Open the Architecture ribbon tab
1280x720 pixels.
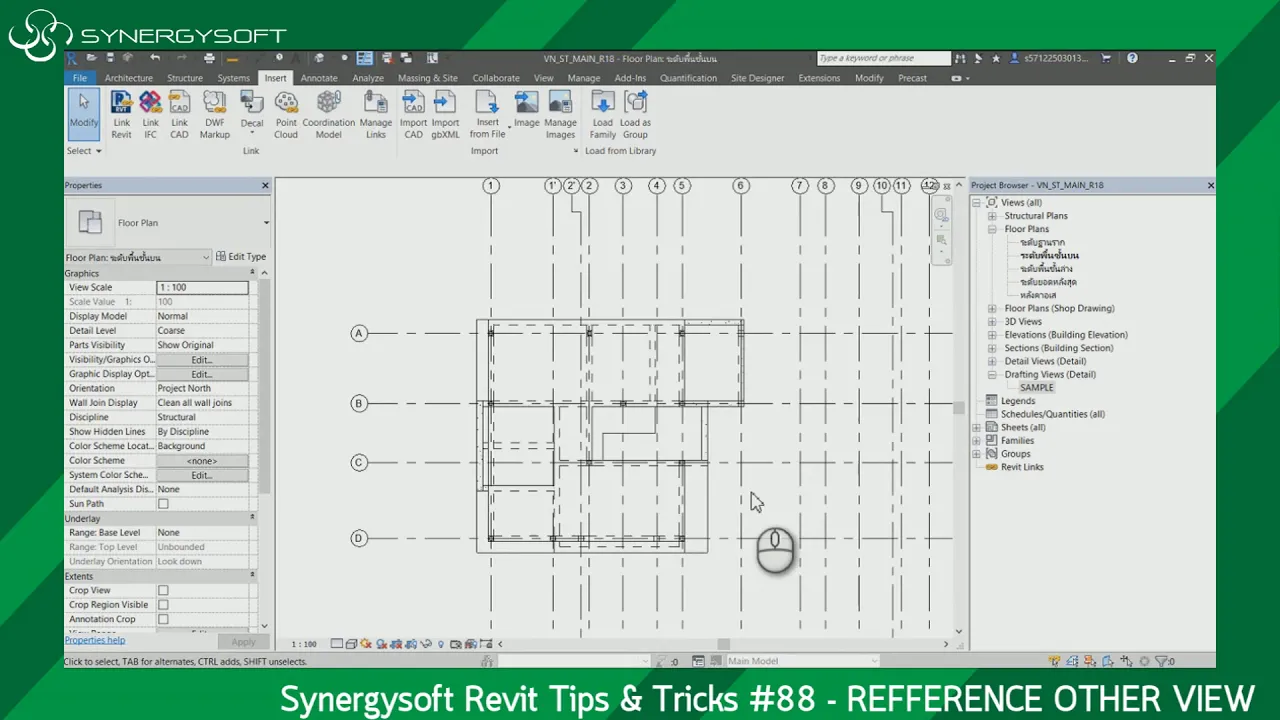coord(129,78)
